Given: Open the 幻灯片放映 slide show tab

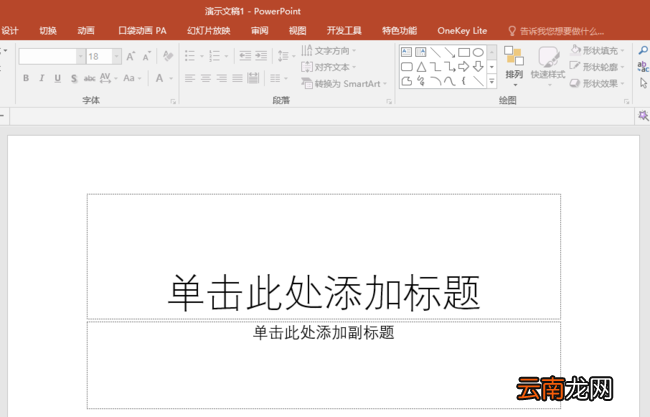Looking at the screenshot, I should pos(209,31).
